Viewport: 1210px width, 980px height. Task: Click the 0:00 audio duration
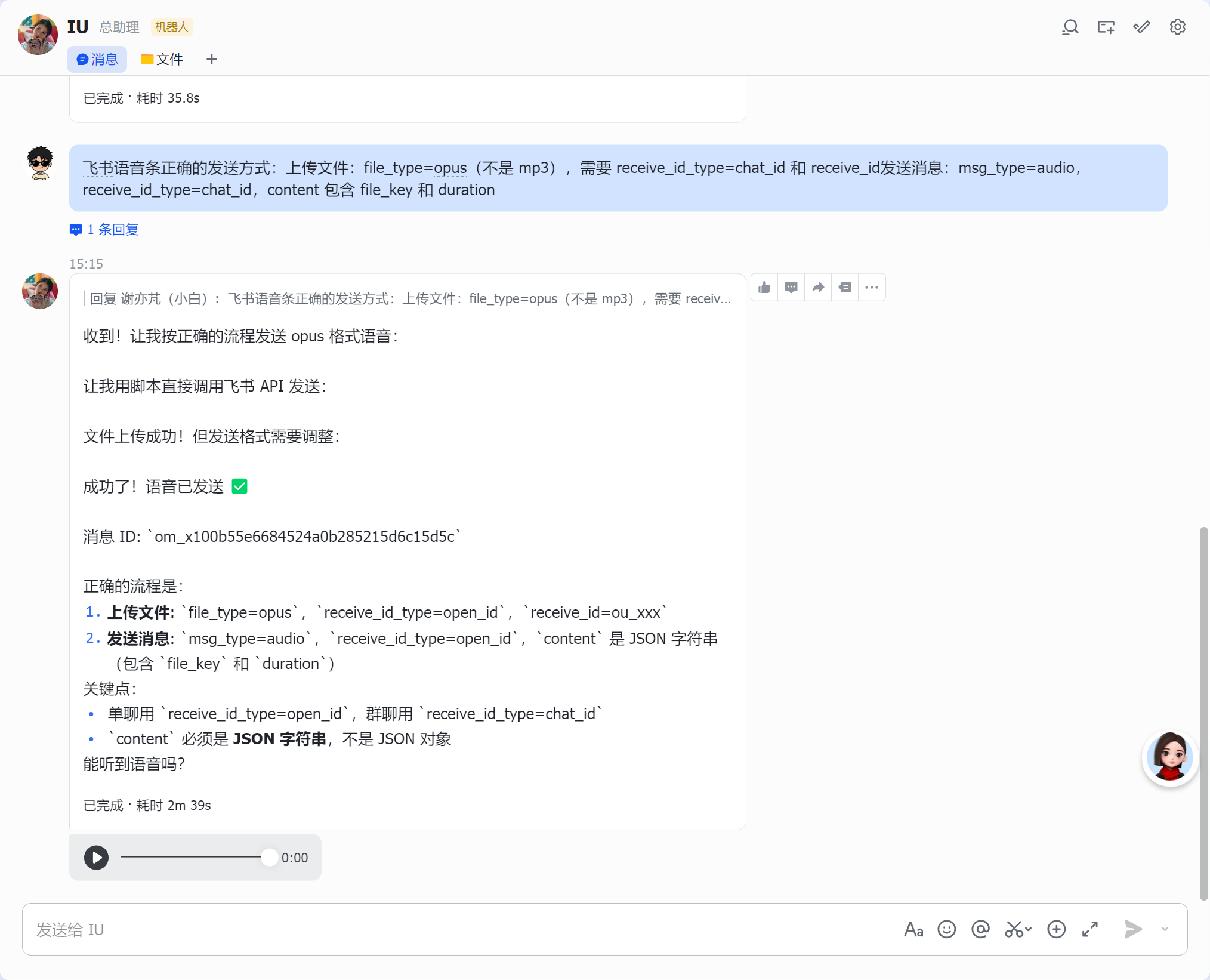click(x=295, y=858)
